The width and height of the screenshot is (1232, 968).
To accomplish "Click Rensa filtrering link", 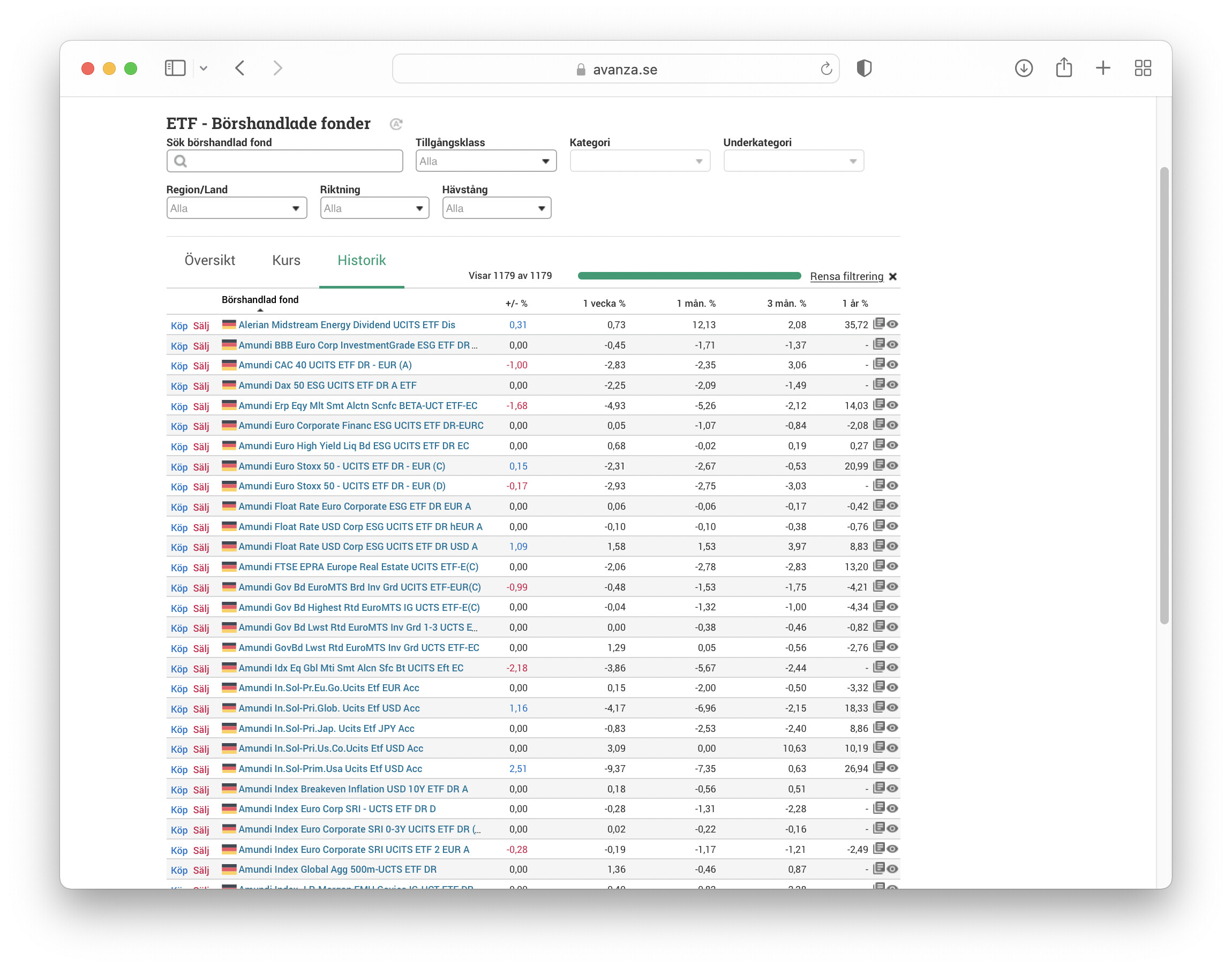I will (846, 276).
